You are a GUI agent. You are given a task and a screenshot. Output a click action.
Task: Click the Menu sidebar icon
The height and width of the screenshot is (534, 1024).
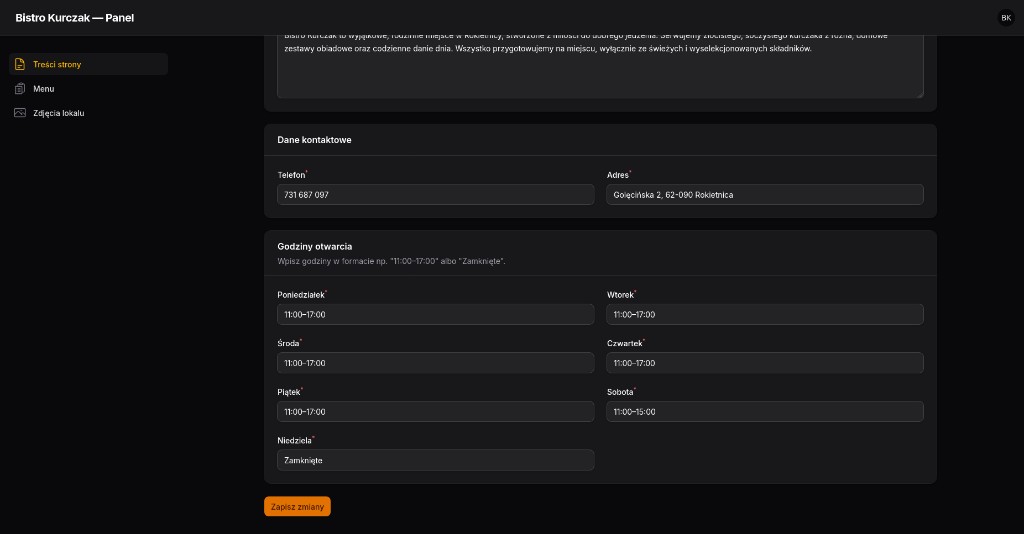(x=20, y=89)
